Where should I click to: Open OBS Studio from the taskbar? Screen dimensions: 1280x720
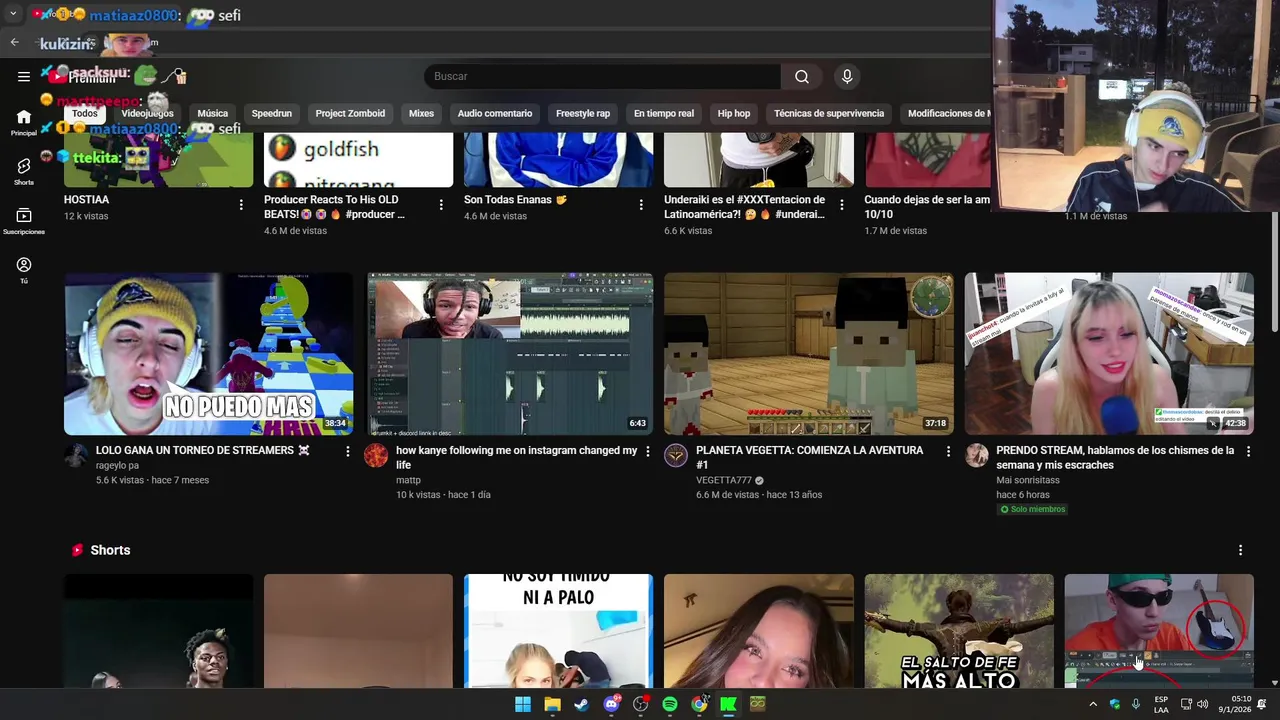coord(640,704)
